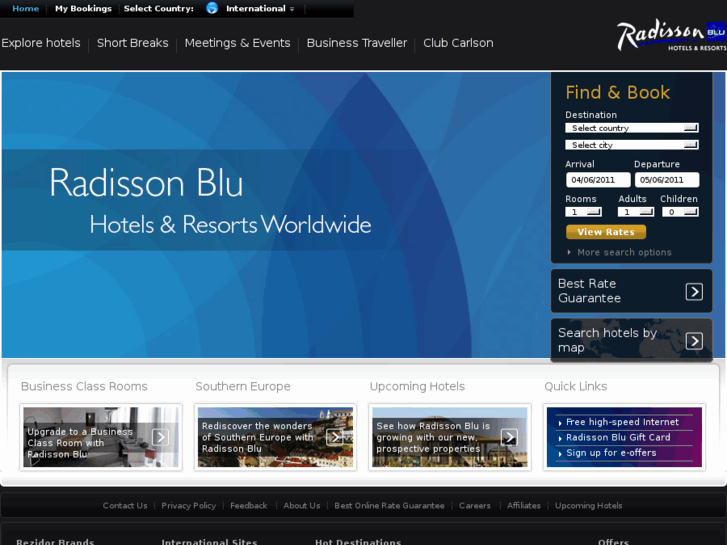Open My Bookings

coord(83,8)
